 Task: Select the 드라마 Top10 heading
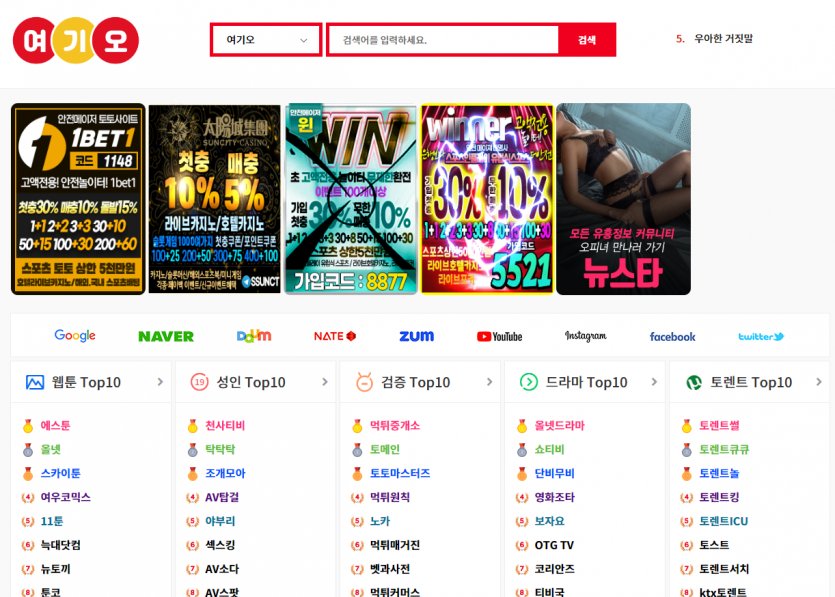(x=586, y=382)
